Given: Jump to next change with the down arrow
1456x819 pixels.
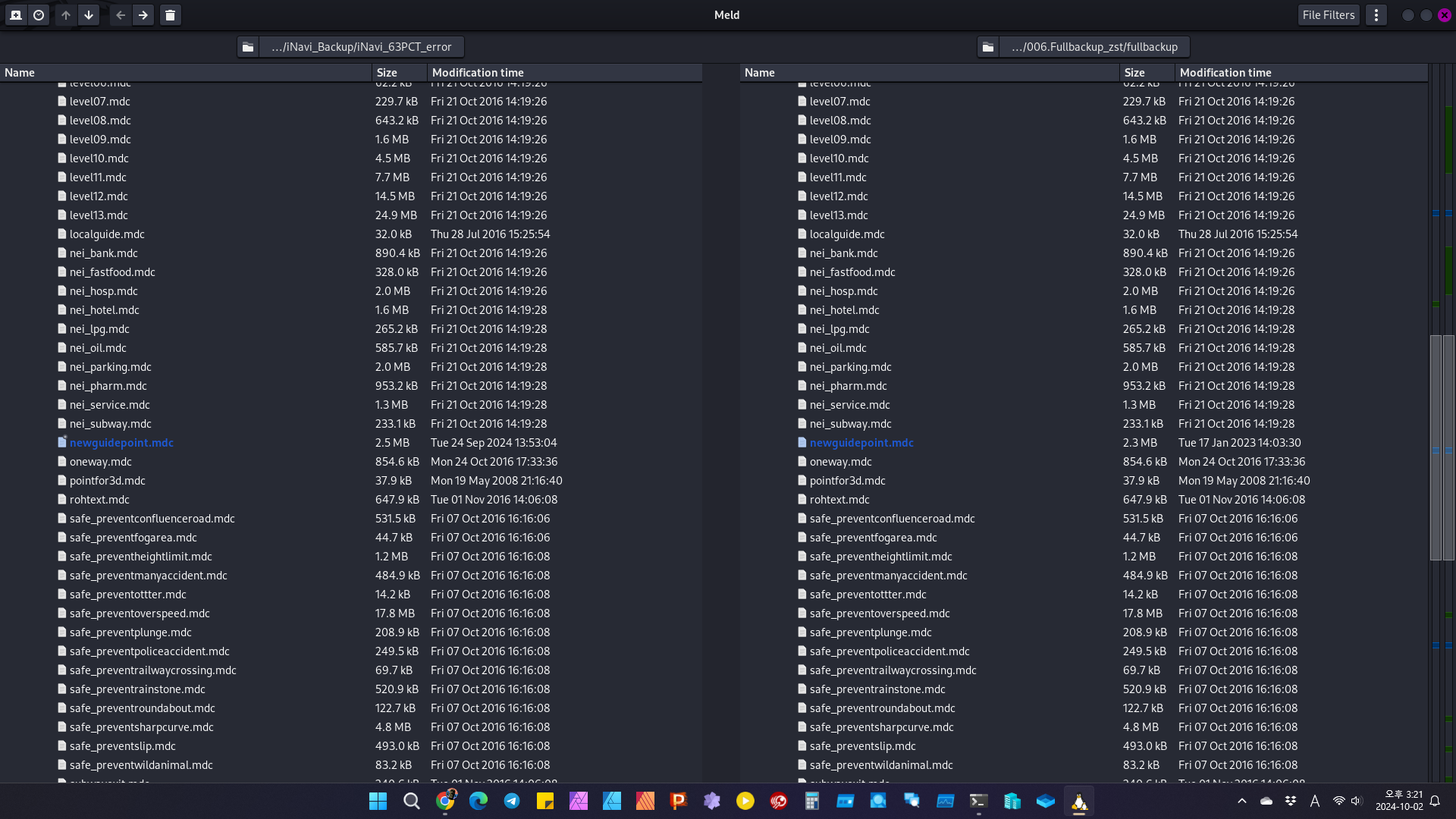Looking at the screenshot, I should pyautogui.click(x=89, y=15).
